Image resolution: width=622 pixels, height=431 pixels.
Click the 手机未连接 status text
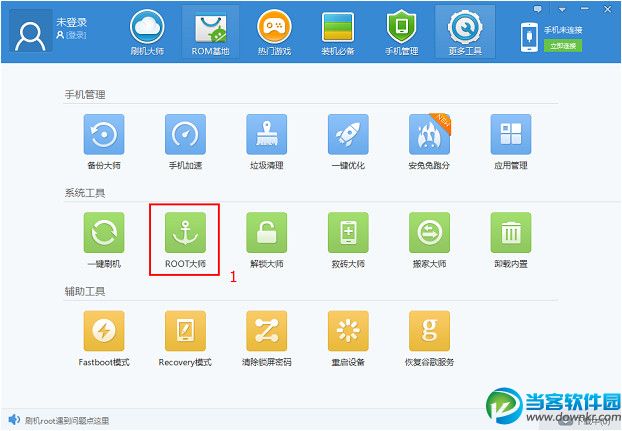point(562,30)
